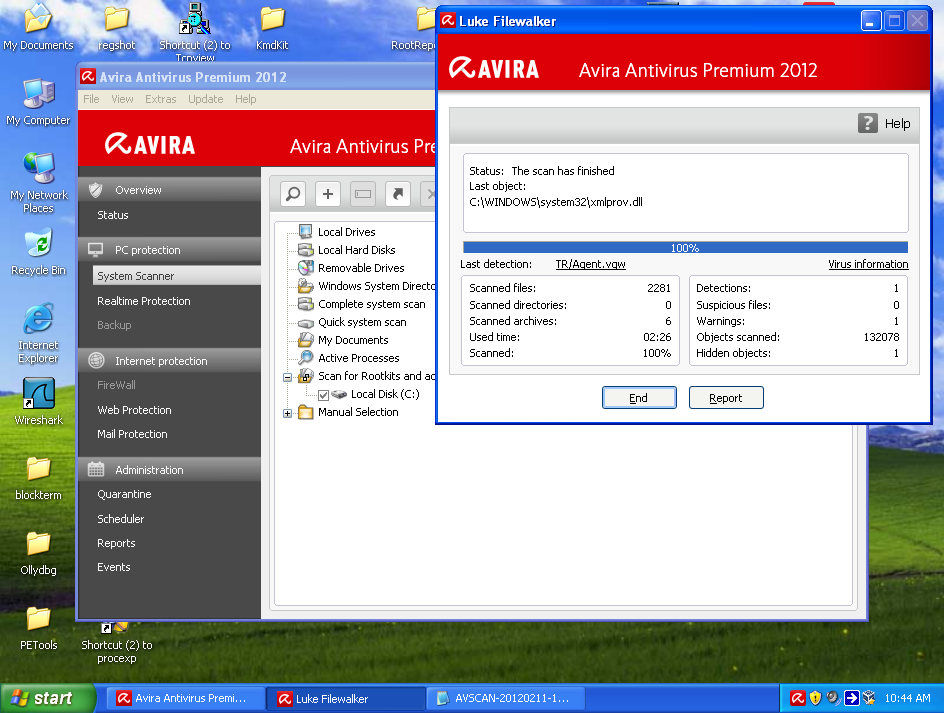This screenshot has width=944, height=713.
Task: Select the Shortcut (2) to procexp icon
Action: pos(117,643)
